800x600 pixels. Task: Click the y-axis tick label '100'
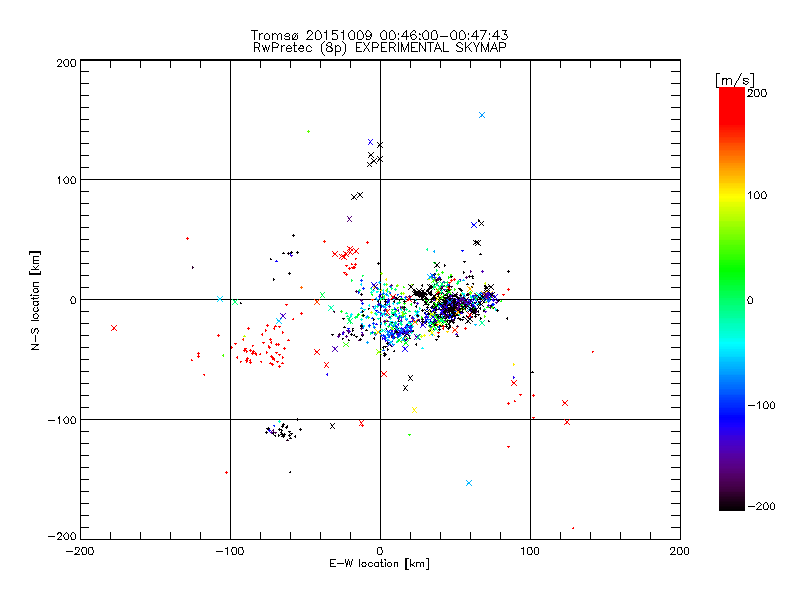coord(66,181)
